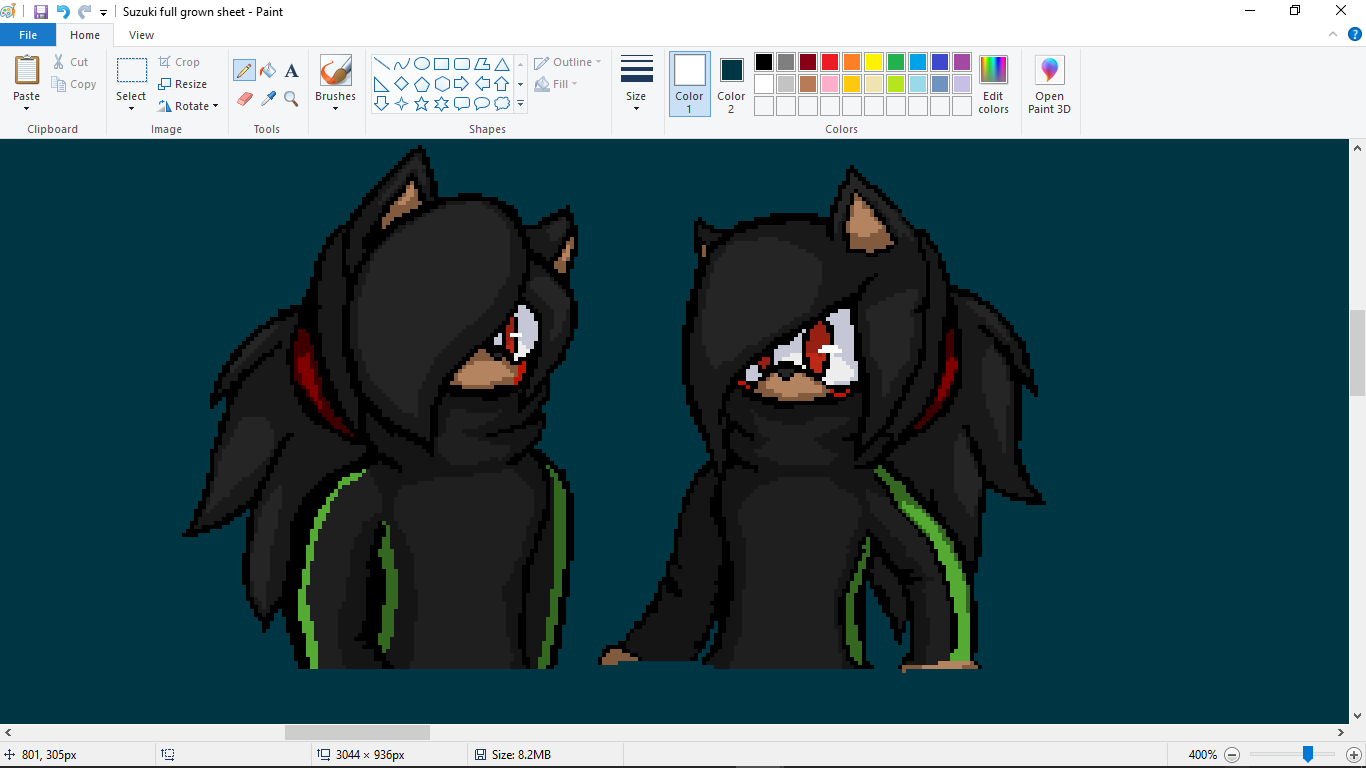This screenshot has height=768, width=1366.
Task: Switch to the View tab
Action: [x=142, y=35]
